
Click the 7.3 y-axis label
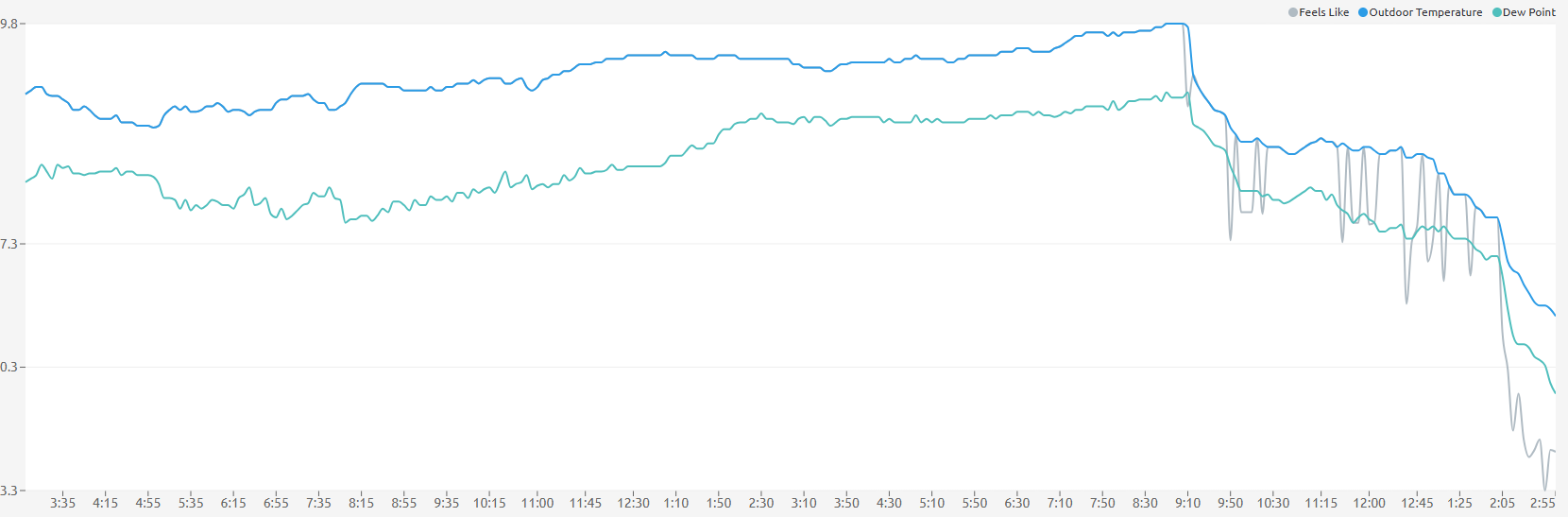pyautogui.click(x=9, y=244)
